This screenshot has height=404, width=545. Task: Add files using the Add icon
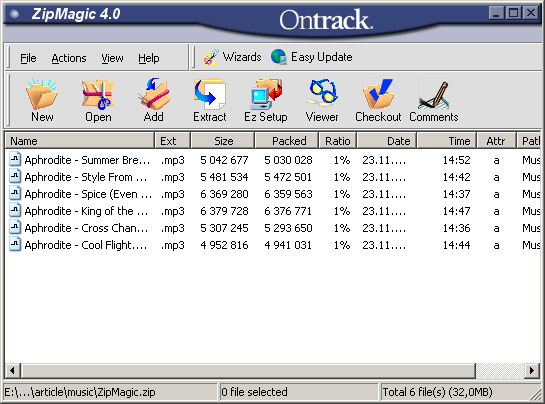(154, 100)
